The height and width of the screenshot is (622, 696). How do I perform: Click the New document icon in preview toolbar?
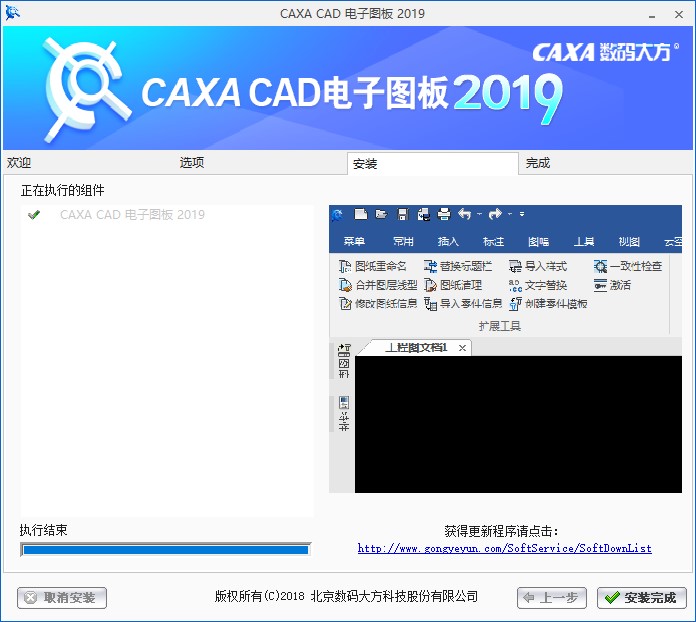pyautogui.click(x=359, y=214)
